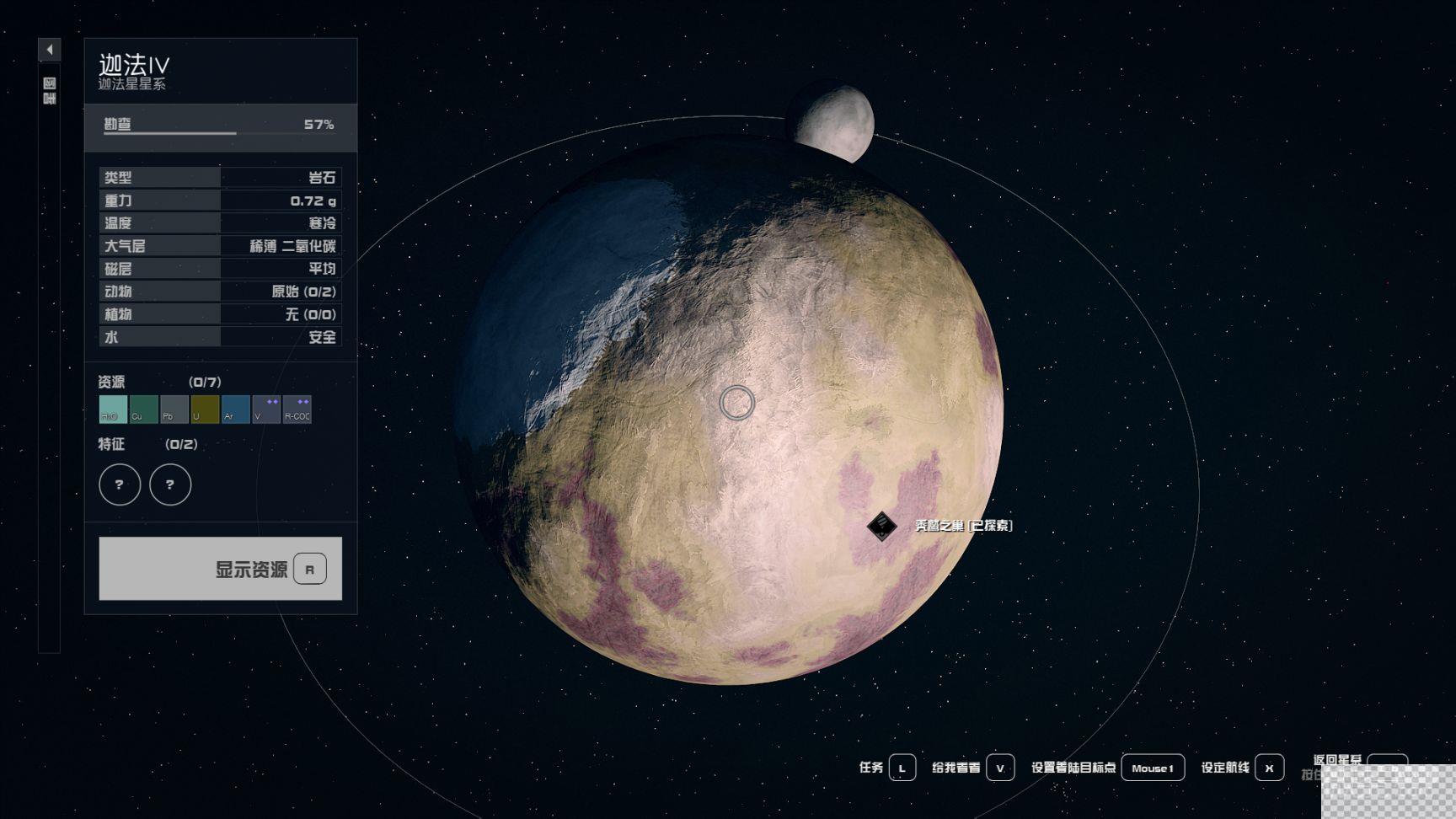Select the Ar argon resource tile

(x=236, y=409)
